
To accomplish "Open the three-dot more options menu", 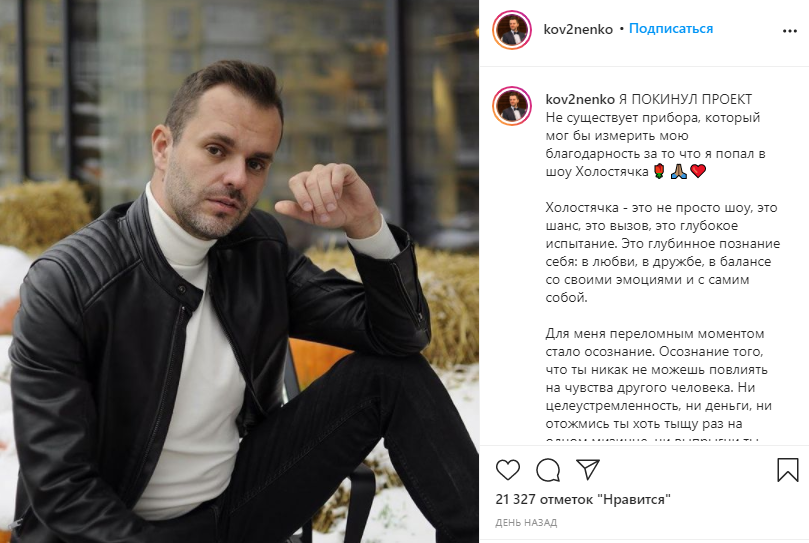I will click(x=789, y=31).
